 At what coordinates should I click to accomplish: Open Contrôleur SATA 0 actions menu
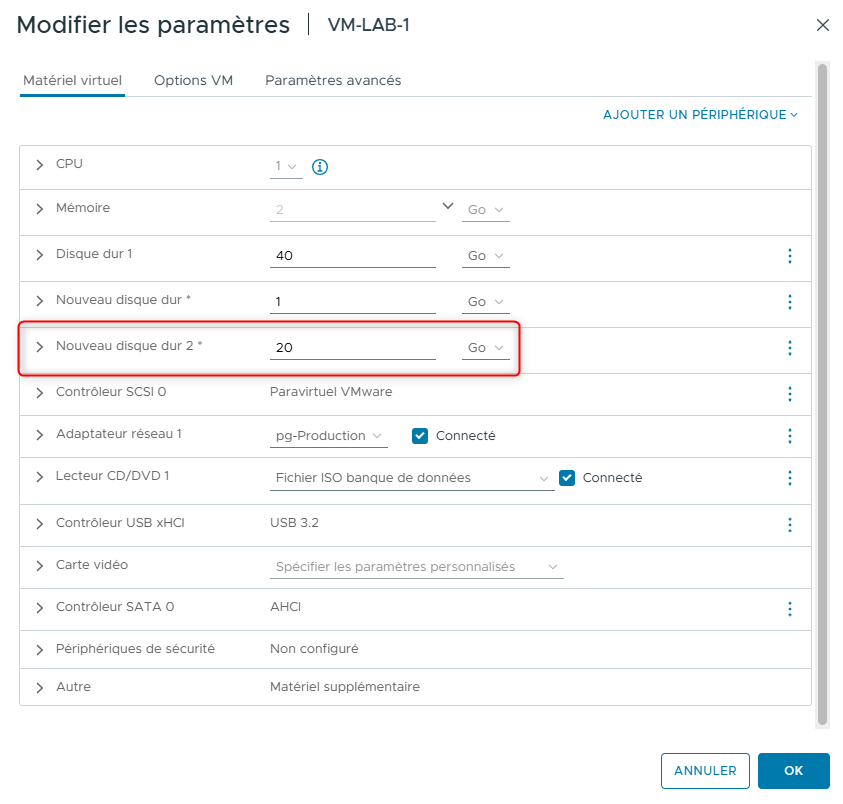tap(789, 608)
